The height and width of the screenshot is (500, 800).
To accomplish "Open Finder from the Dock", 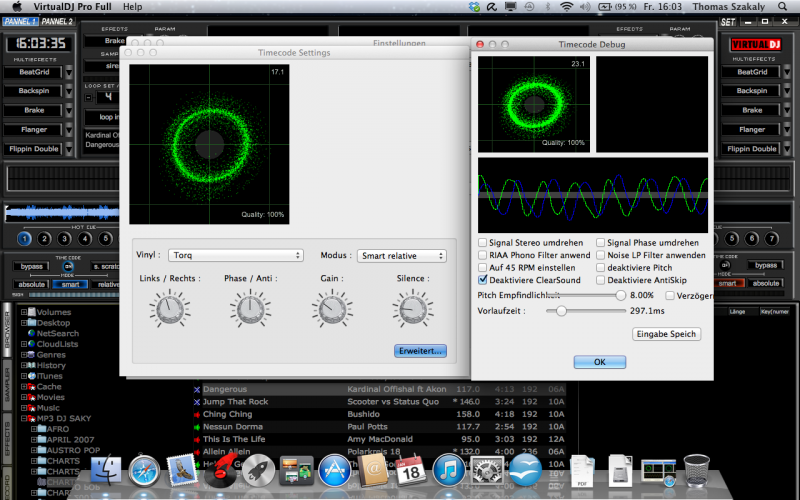I will (106, 470).
